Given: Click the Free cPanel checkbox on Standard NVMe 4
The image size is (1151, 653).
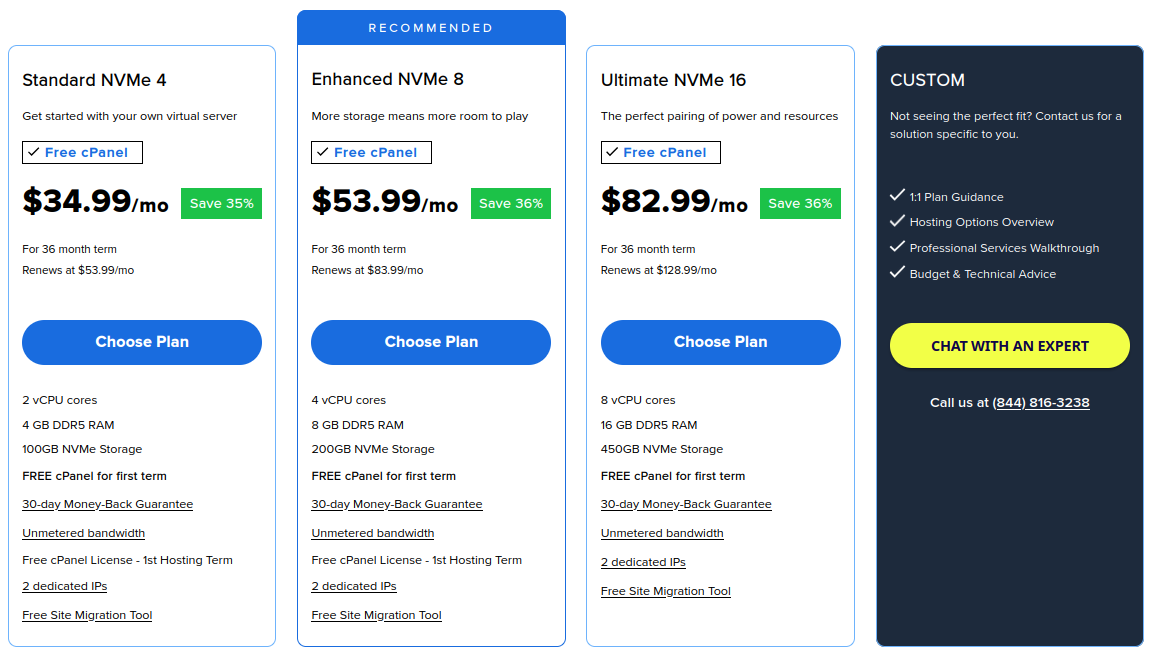Looking at the screenshot, I should point(82,152).
